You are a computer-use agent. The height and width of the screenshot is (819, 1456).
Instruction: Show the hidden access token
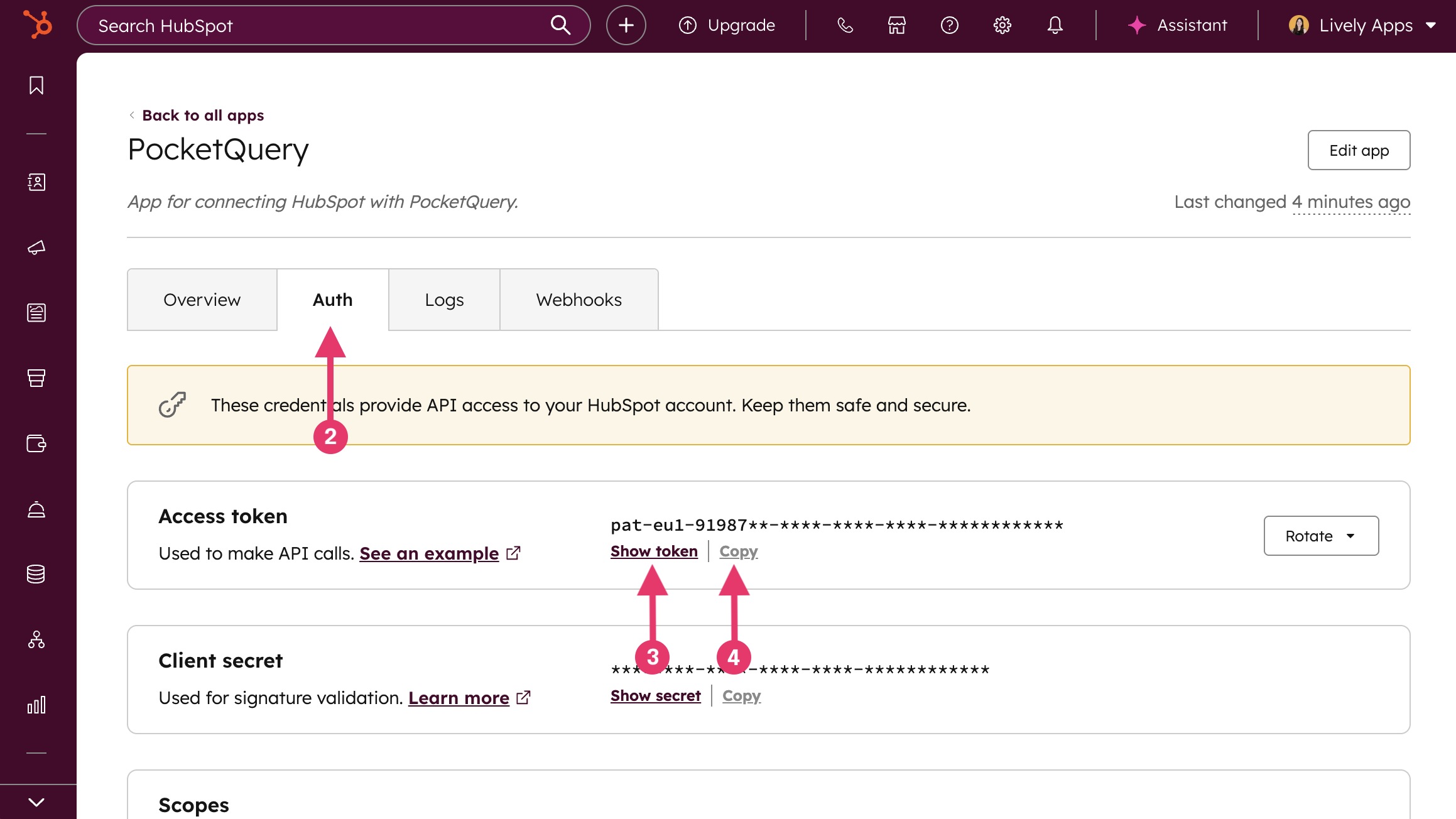point(654,551)
